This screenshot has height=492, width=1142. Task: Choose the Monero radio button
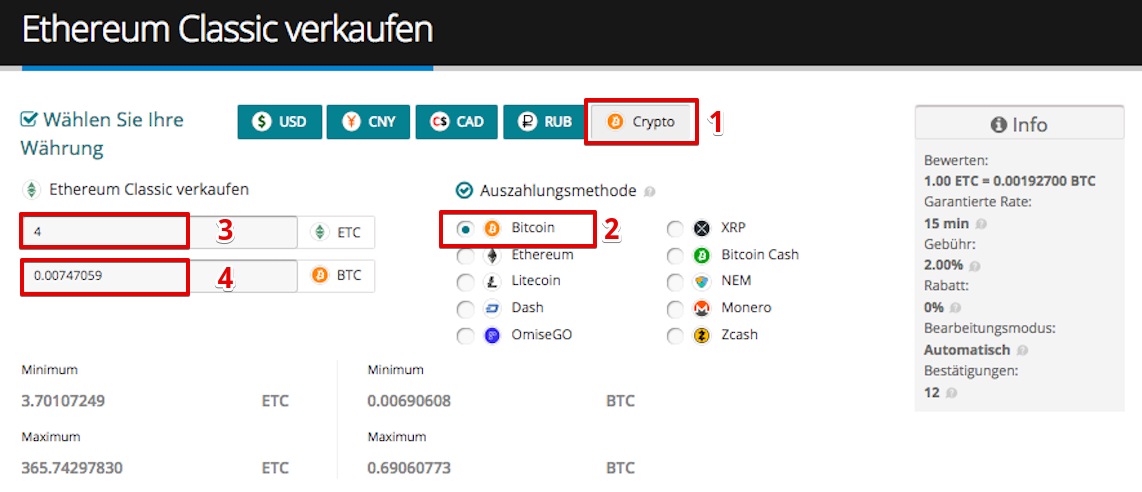click(x=676, y=309)
